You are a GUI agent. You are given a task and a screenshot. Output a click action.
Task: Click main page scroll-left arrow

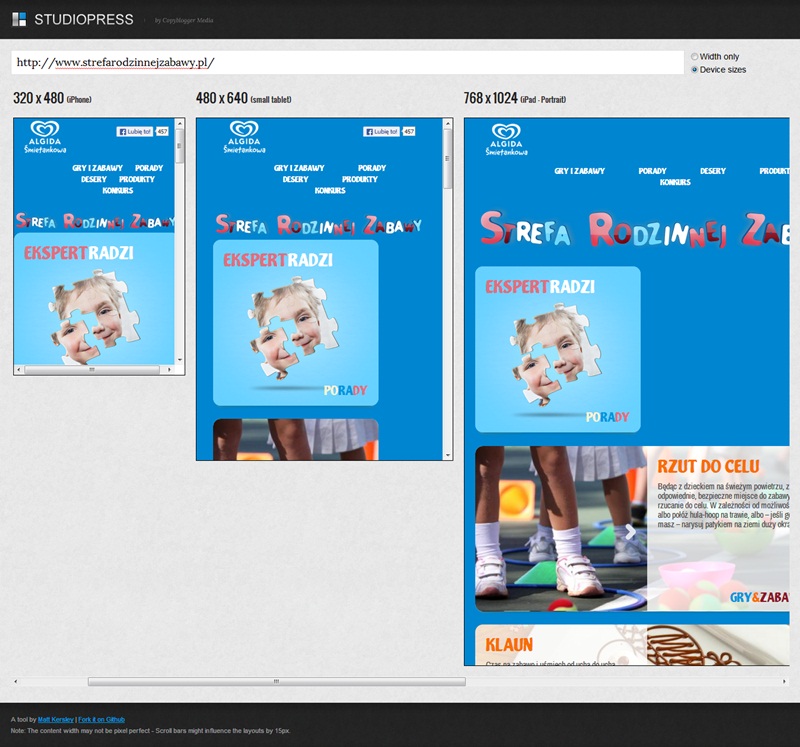coord(16,681)
